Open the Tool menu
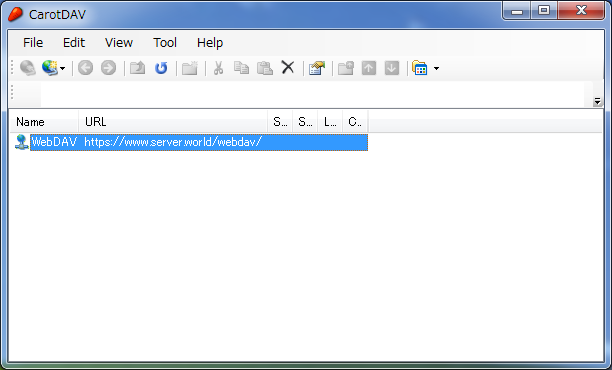612x370 pixels. [165, 42]
